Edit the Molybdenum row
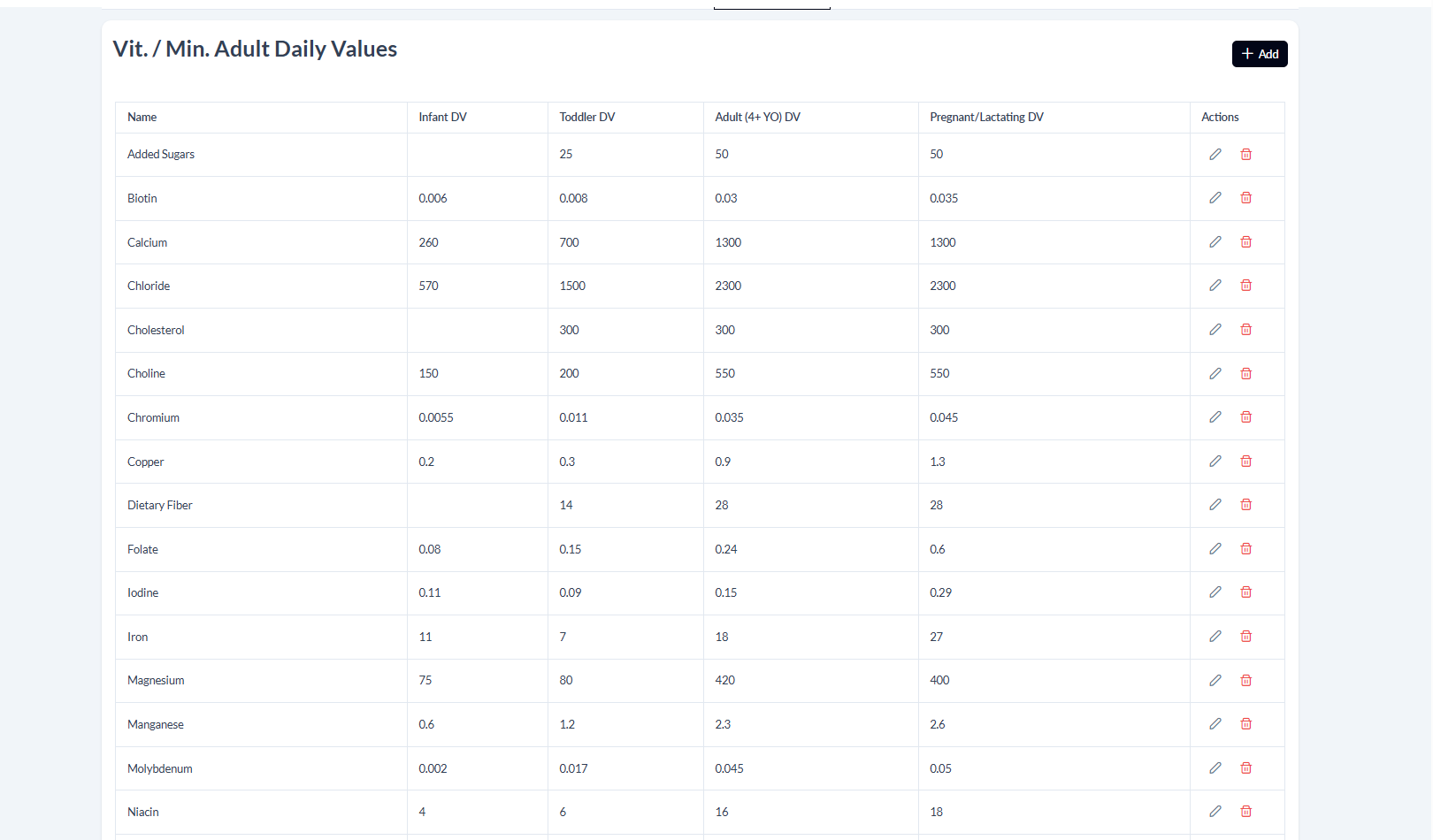The width and height of the screenshot is (1433, 840). [x=1215, y=768]
